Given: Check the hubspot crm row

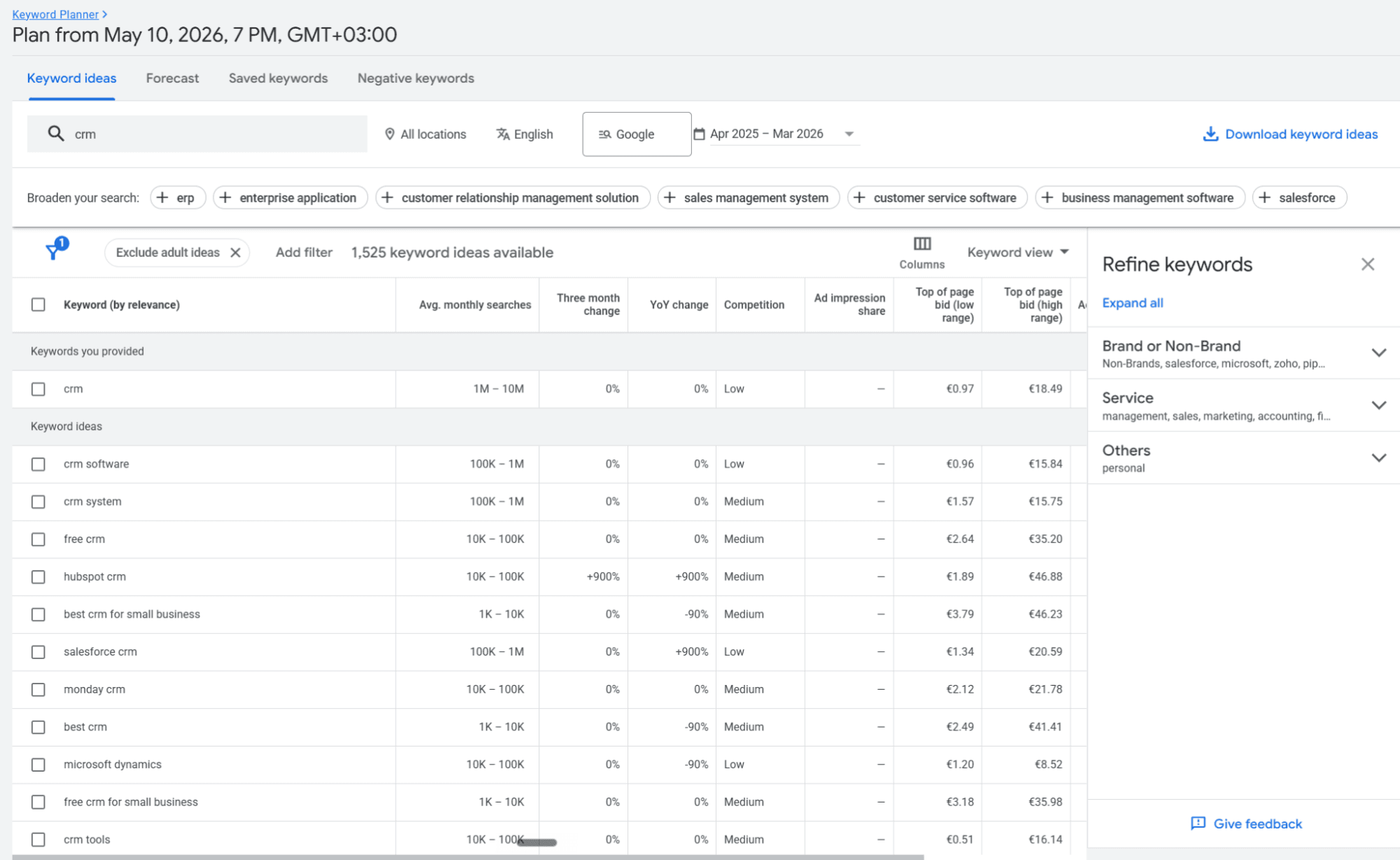Looking at the screenshot, I should pyautogui.click(x=39, y=576).
